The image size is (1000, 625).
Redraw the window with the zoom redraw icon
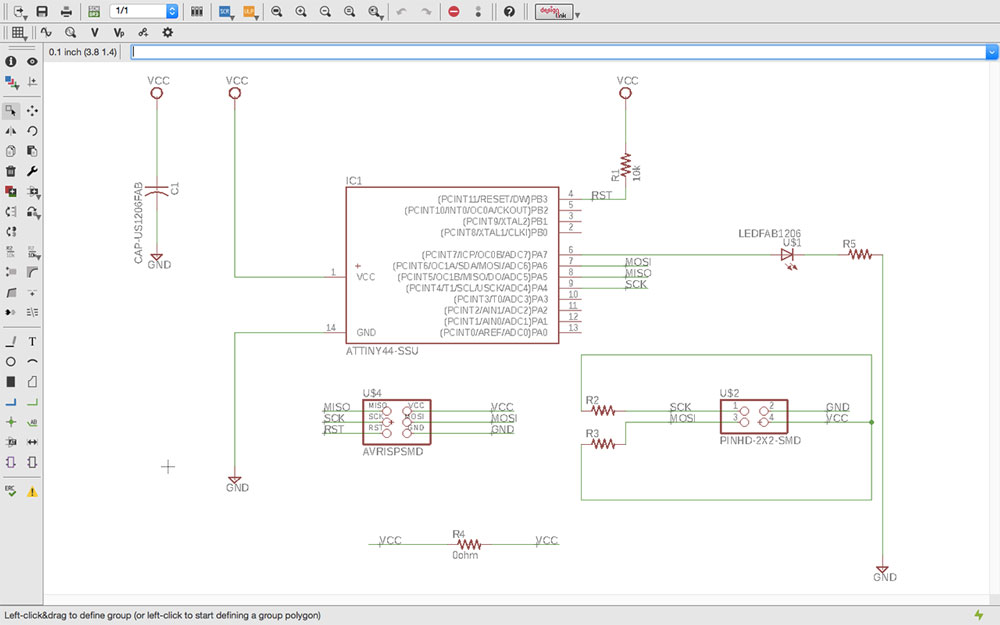(x=349, y=11)
